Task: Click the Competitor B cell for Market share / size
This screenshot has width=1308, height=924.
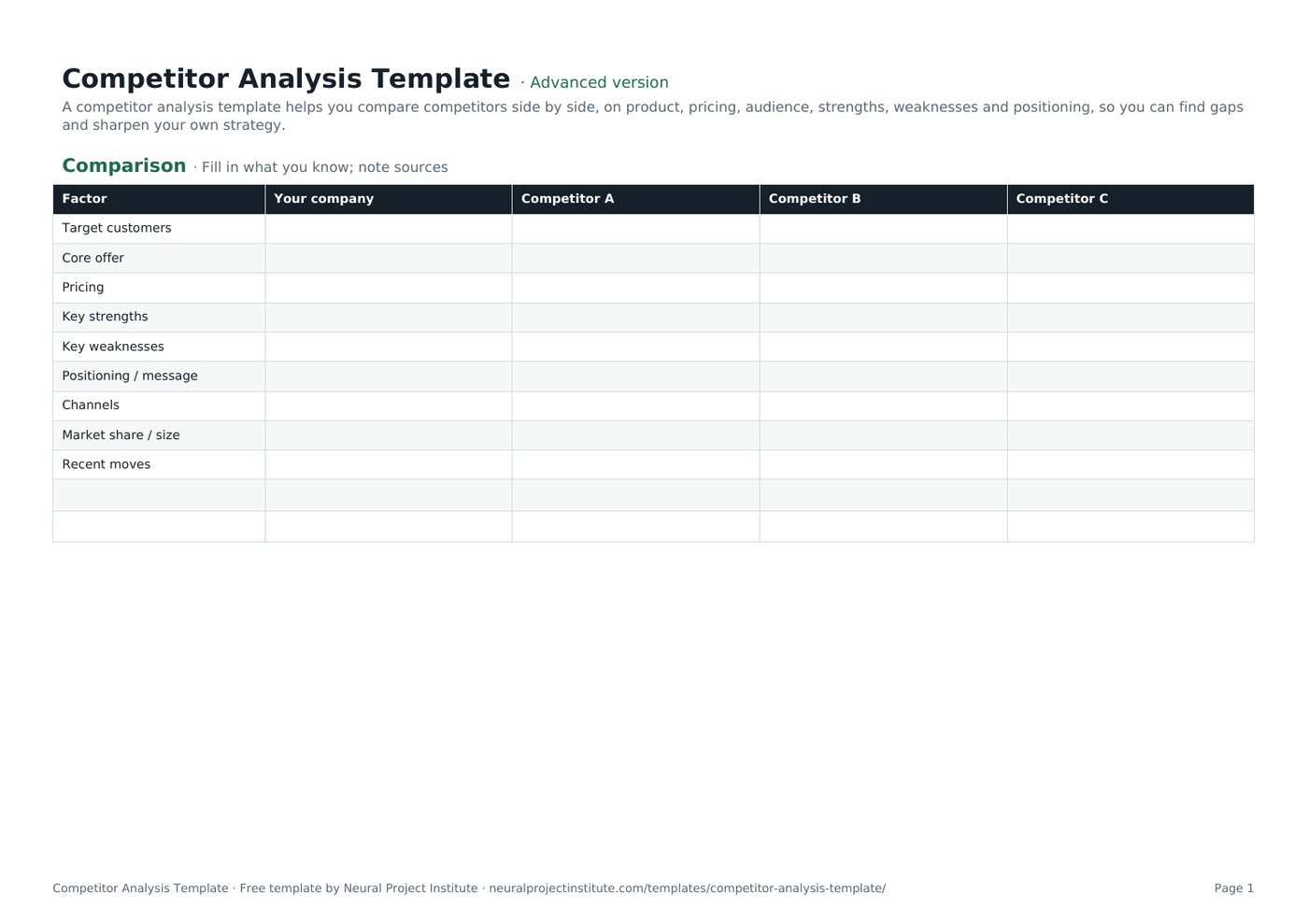Action: pos(883,435)
